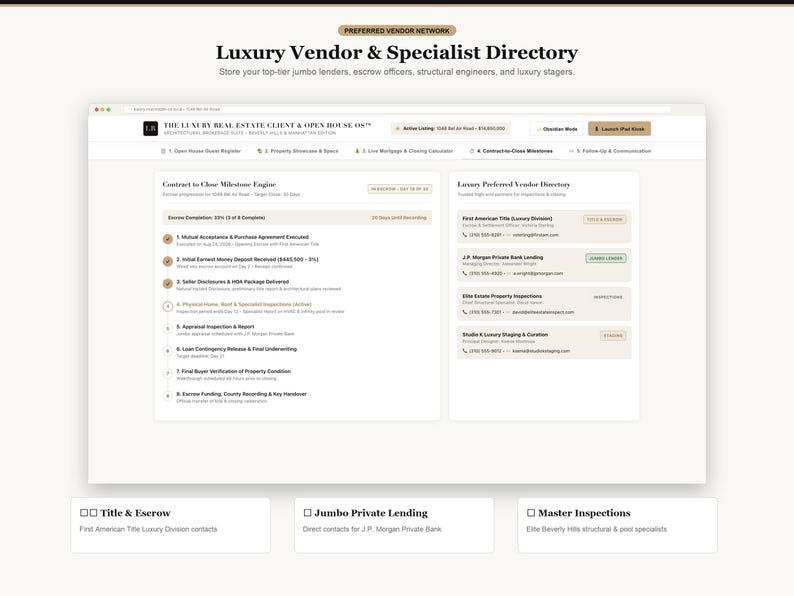Click the browser address bar in the mockup
Image resolution: width=794 pixels, height=596 pixels.
click(x=397, y=109)
